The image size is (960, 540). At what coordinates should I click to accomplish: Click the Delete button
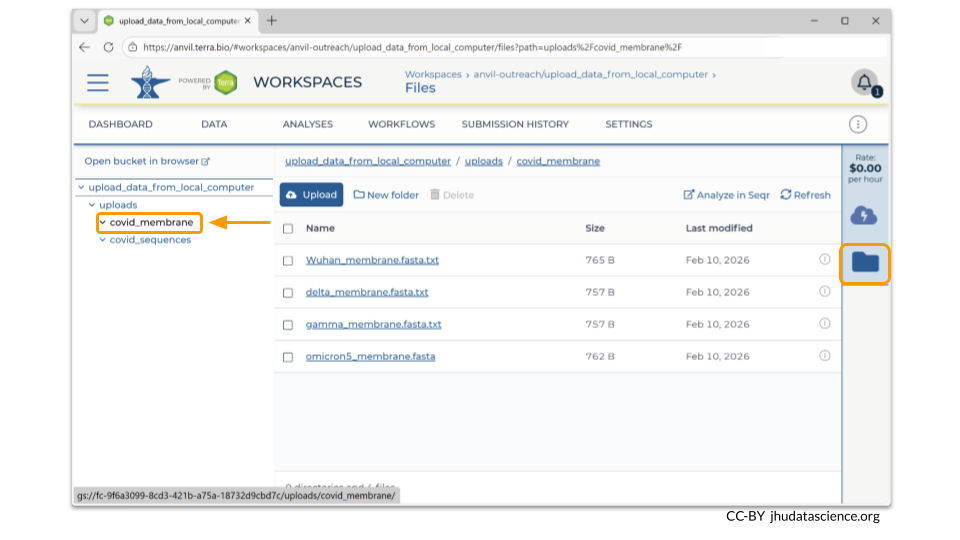pos(452,195)
